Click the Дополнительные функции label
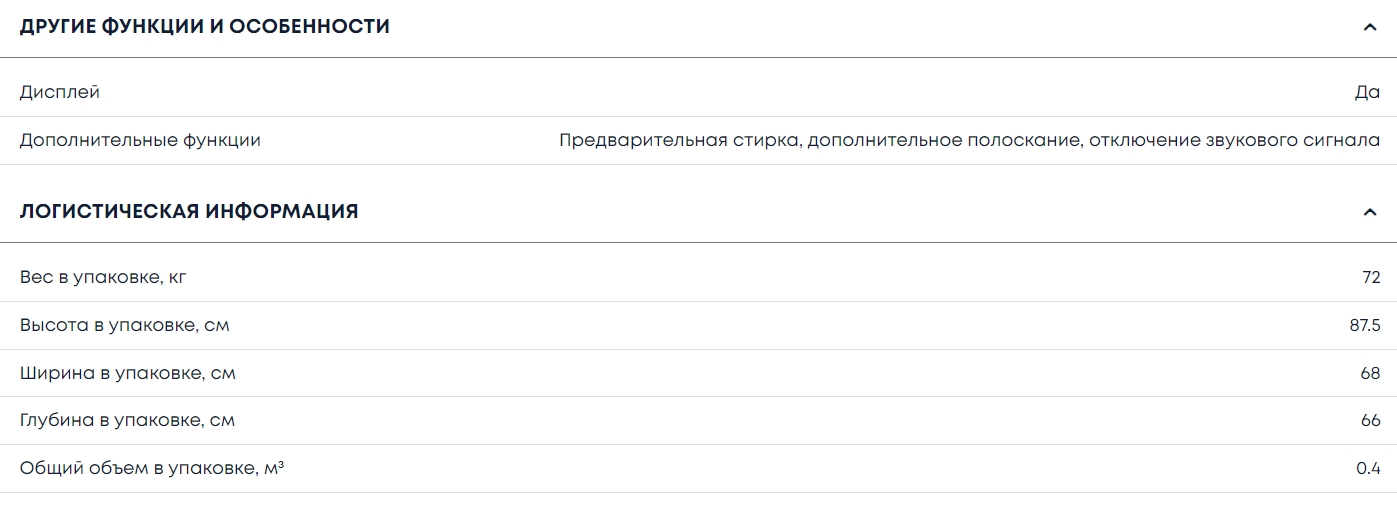The image size is (1397, 507). (140, 140)
